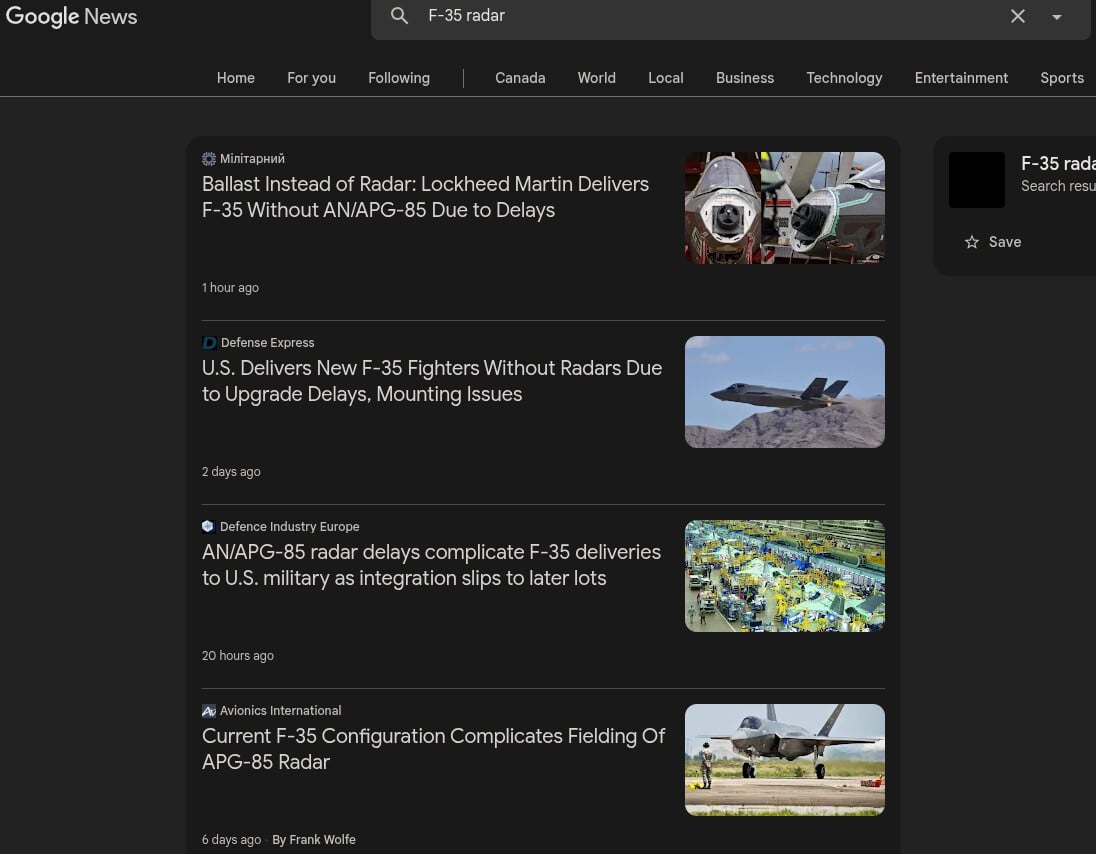1096x854 pixels.
Task: Click the 2 days ago timestamp
Action: pyautogui.click(x=231, y=472)
